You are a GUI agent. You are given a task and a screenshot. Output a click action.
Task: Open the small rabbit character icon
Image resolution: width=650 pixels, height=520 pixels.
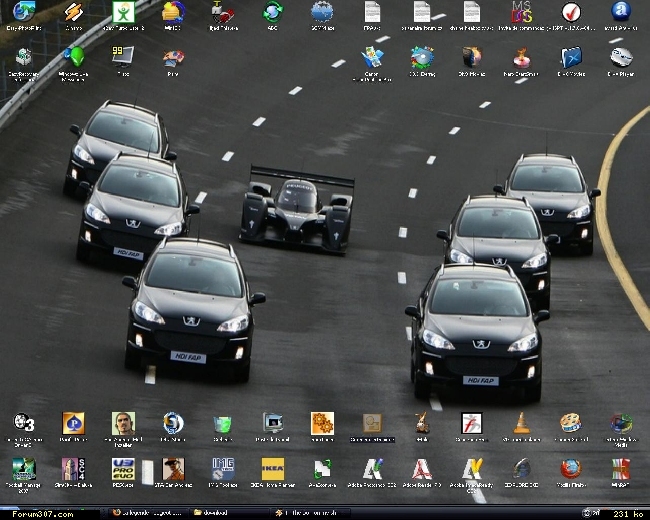tap(422, 423)
